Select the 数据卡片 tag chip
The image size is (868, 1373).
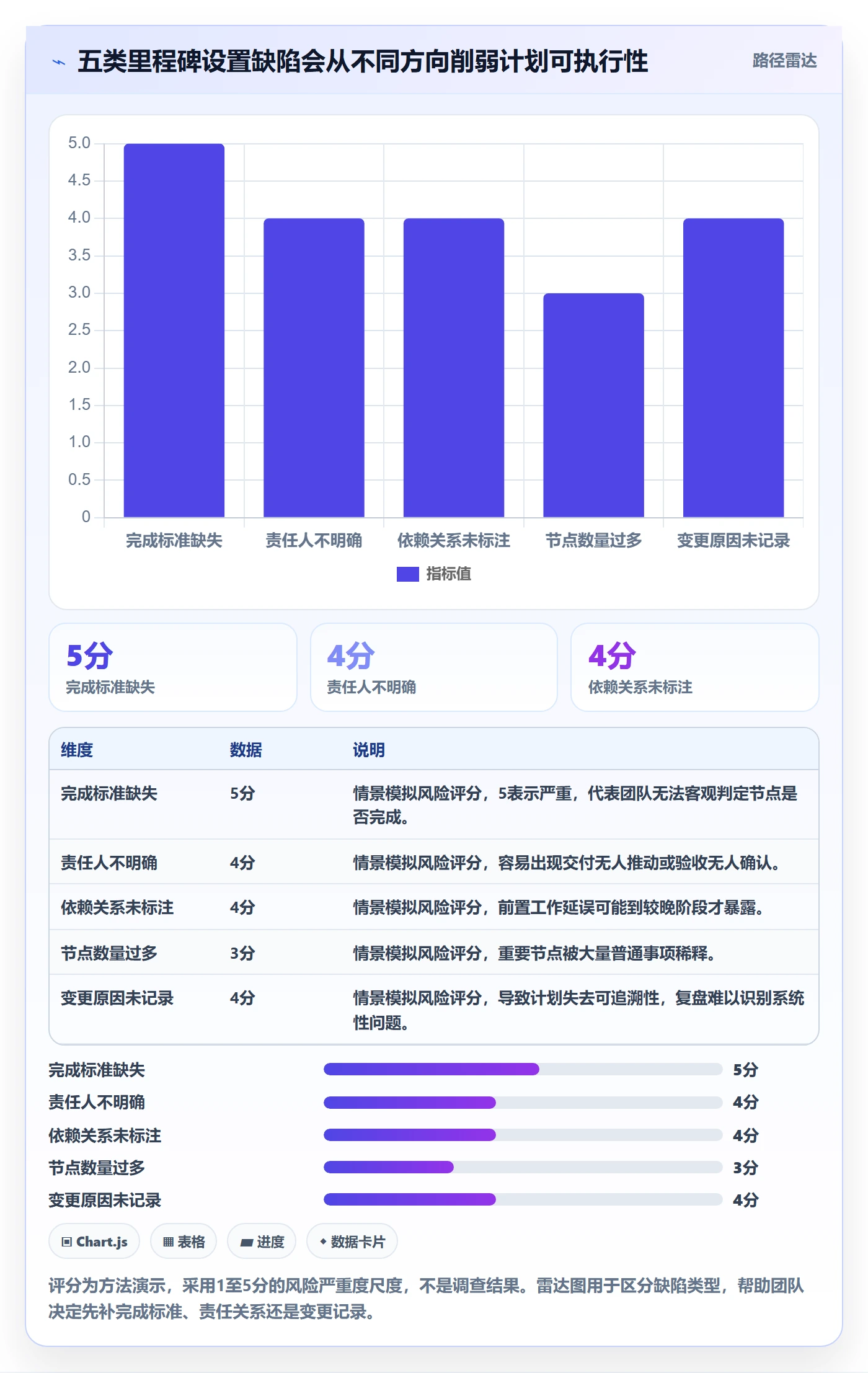[x=352, y=1242]
